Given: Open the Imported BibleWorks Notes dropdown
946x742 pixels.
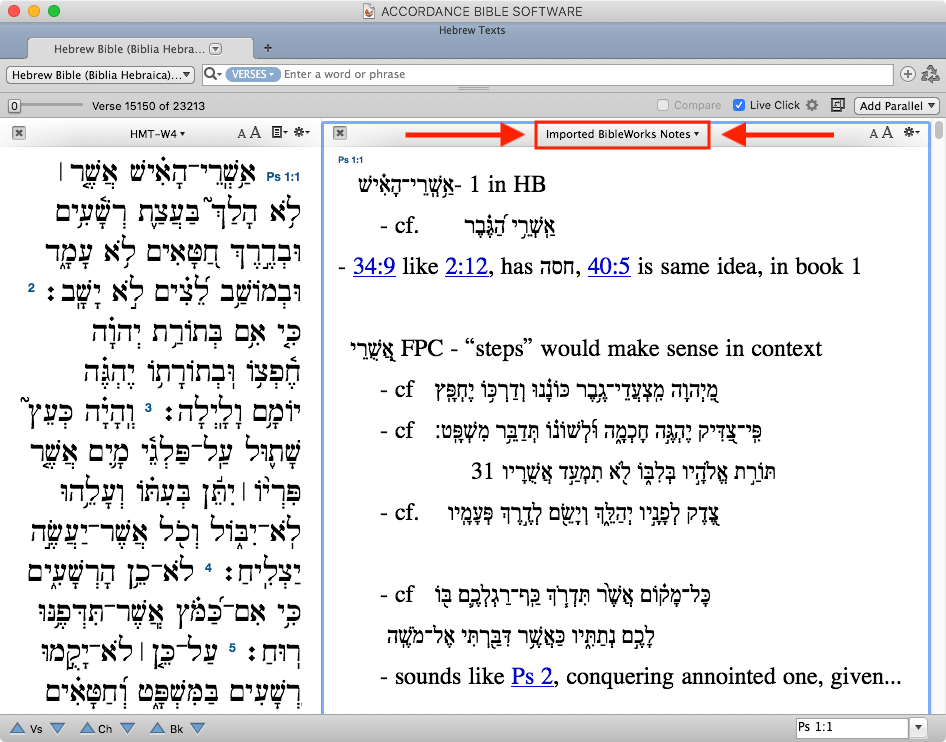Looking at the screenshot, I should pos(622,134).
